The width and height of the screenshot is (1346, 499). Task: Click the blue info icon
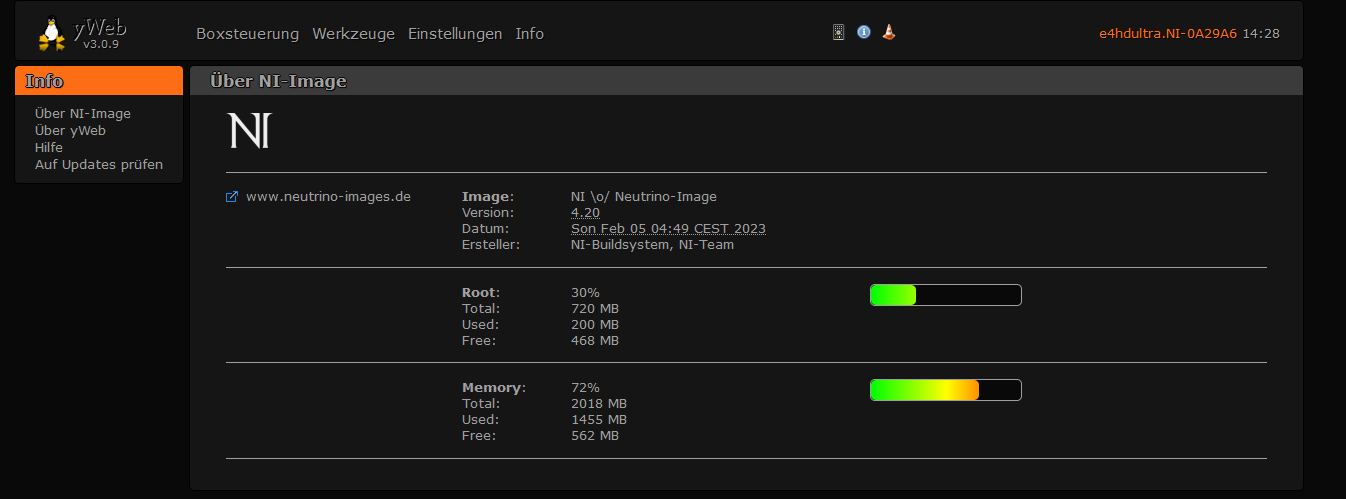pos(864,32)
